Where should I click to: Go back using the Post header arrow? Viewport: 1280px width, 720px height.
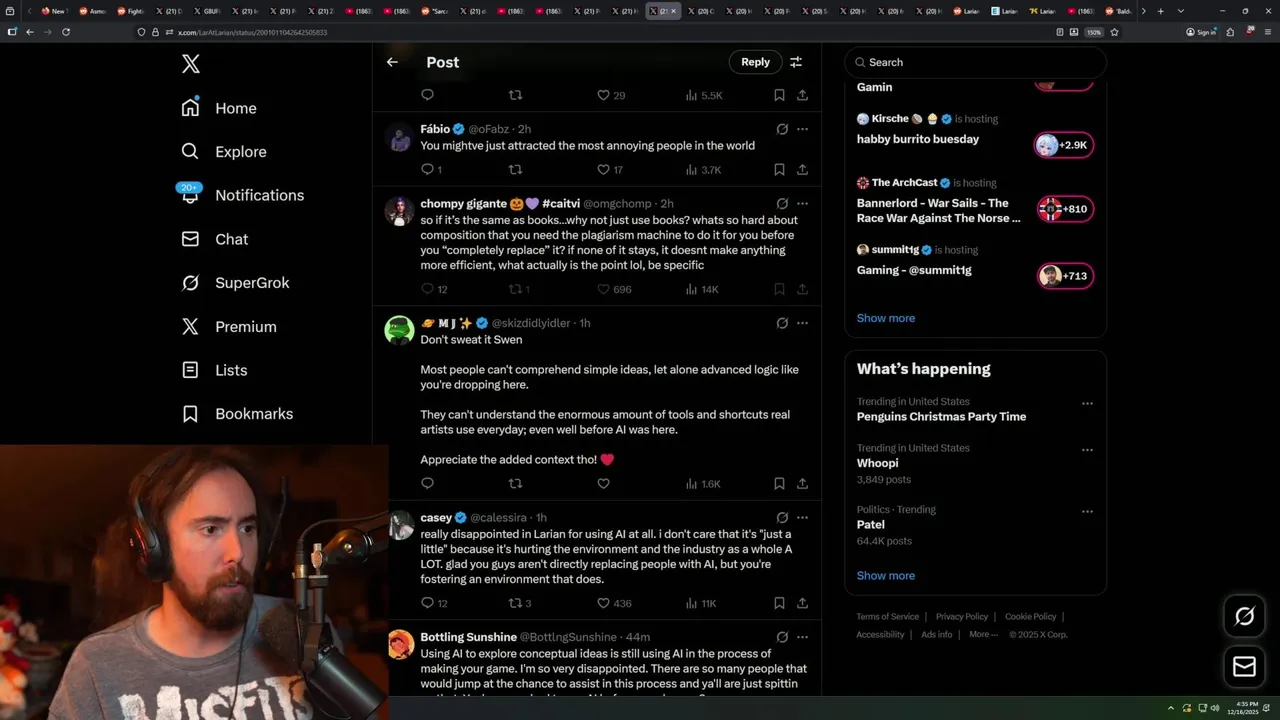coord(392,62)
